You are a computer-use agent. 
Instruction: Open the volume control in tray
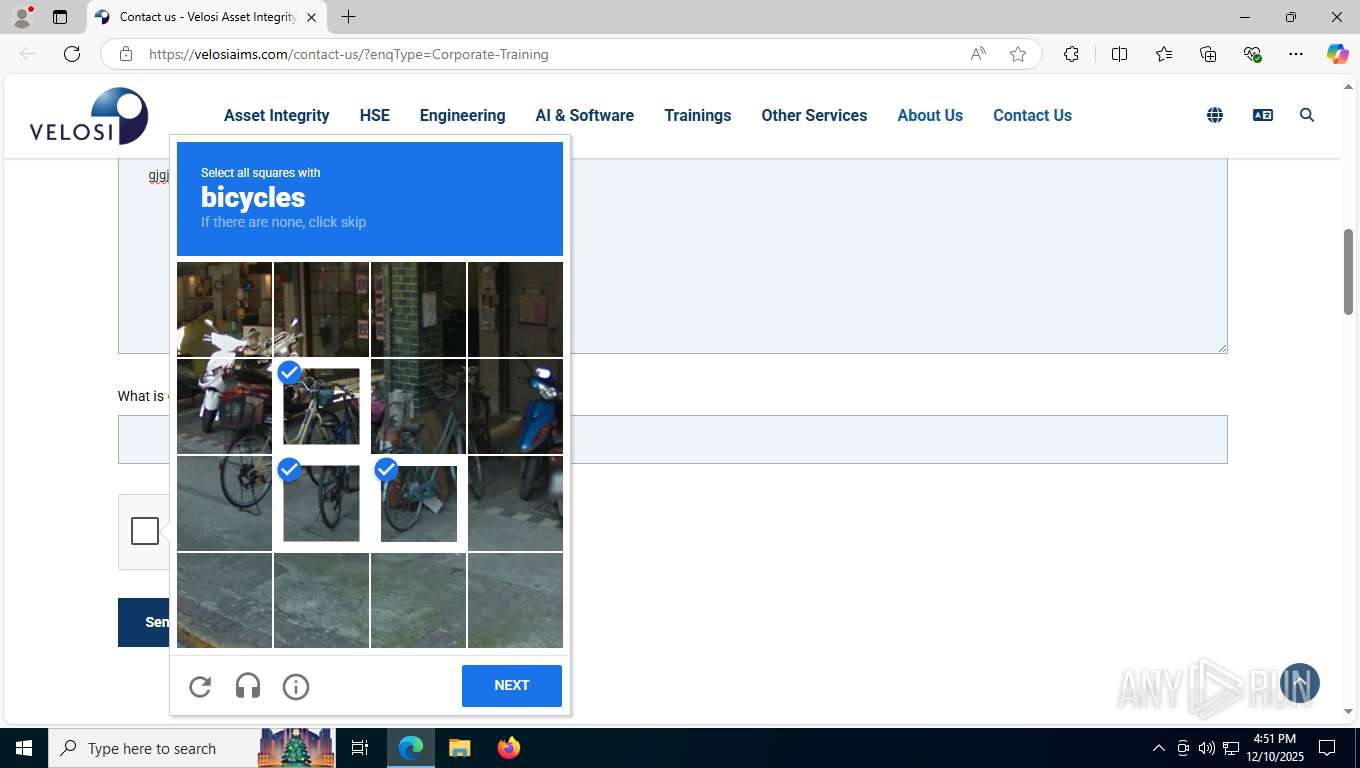click(x=1206, y=748)
